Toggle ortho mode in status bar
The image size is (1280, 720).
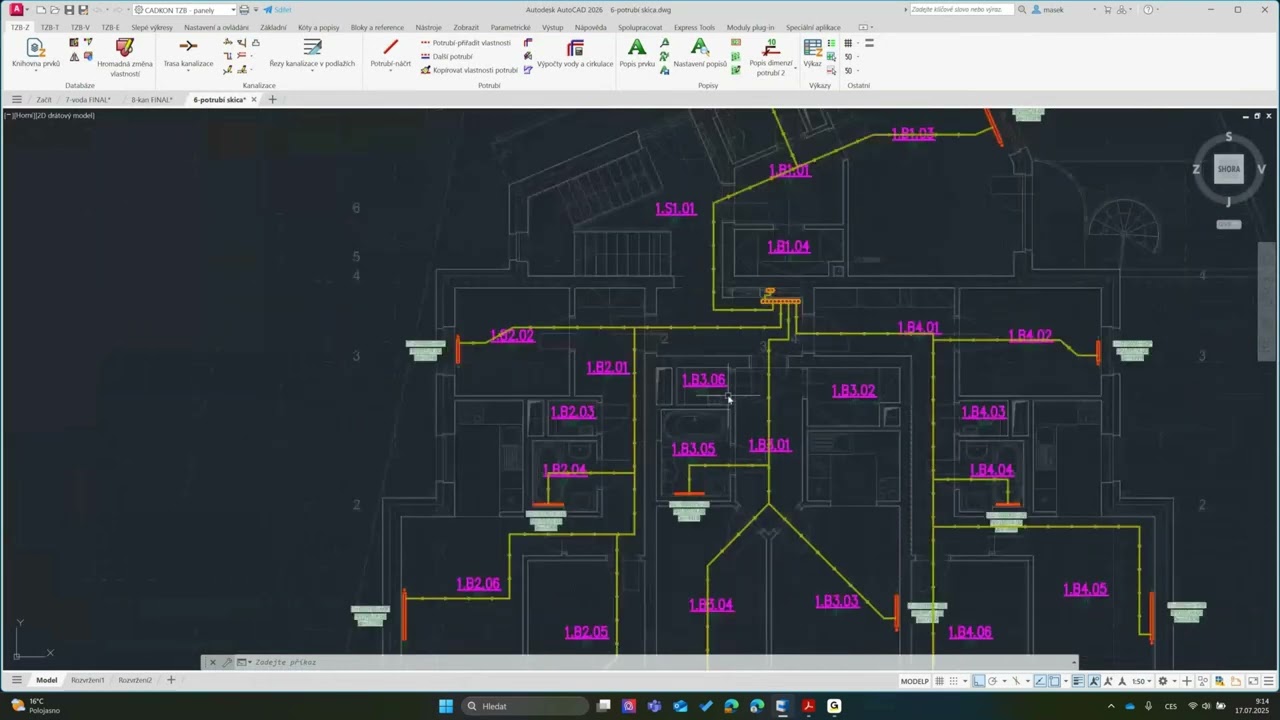[x=979, y=681]
